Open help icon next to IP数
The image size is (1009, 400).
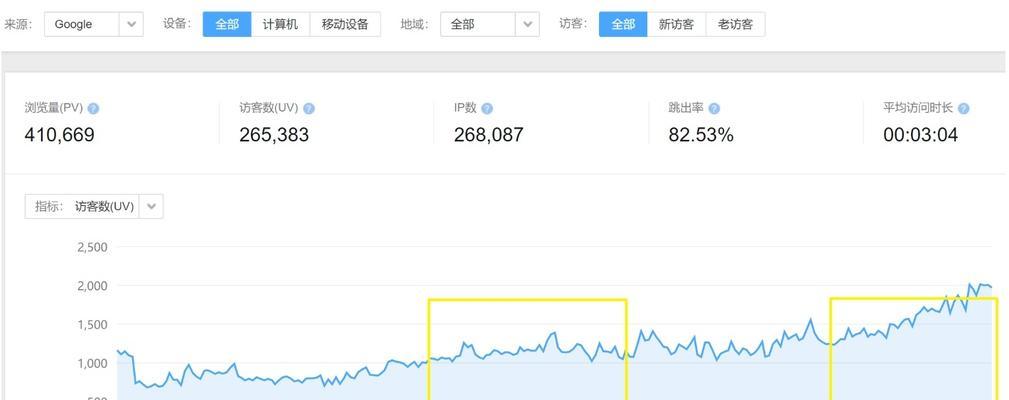tap(487, 109)
